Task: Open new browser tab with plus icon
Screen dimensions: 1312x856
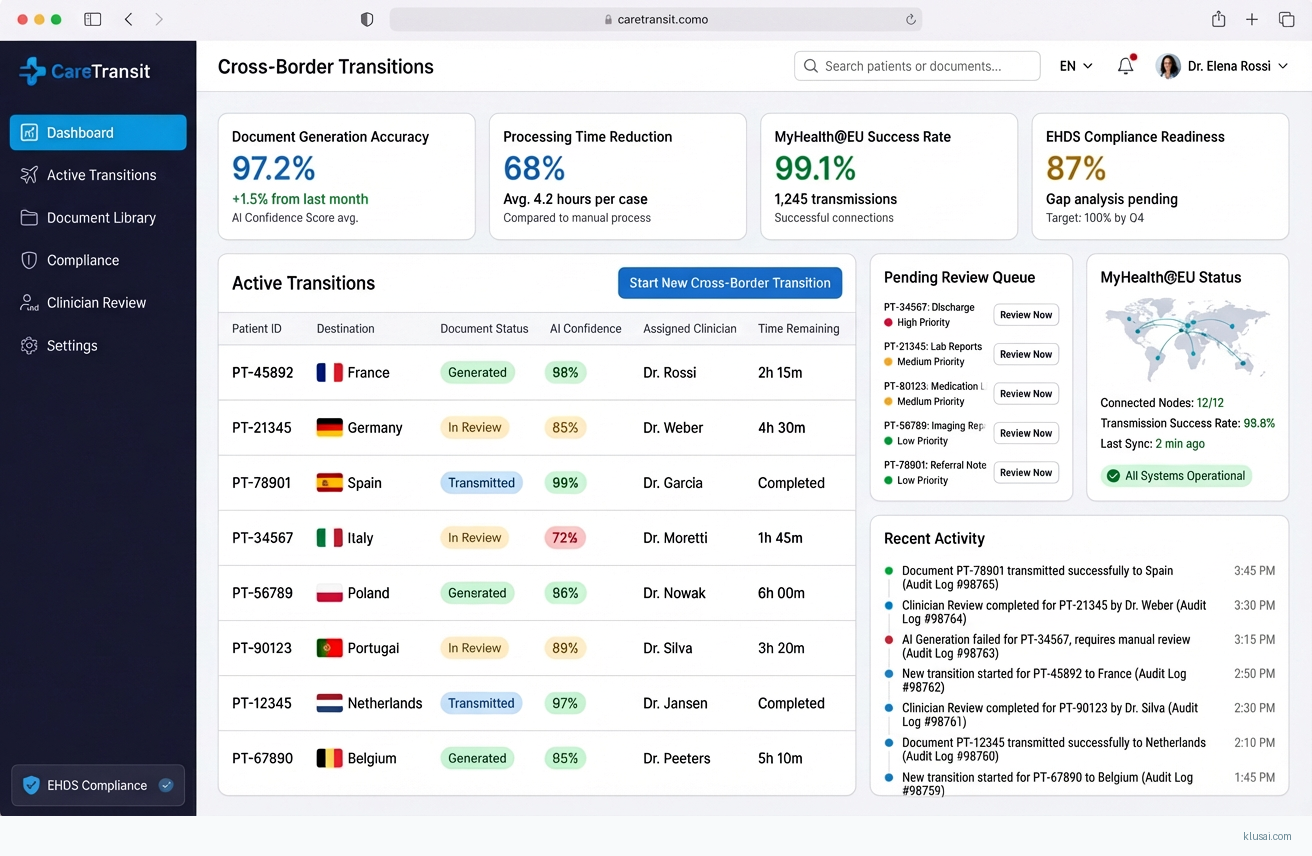Action: click(x=1252, y=19)
